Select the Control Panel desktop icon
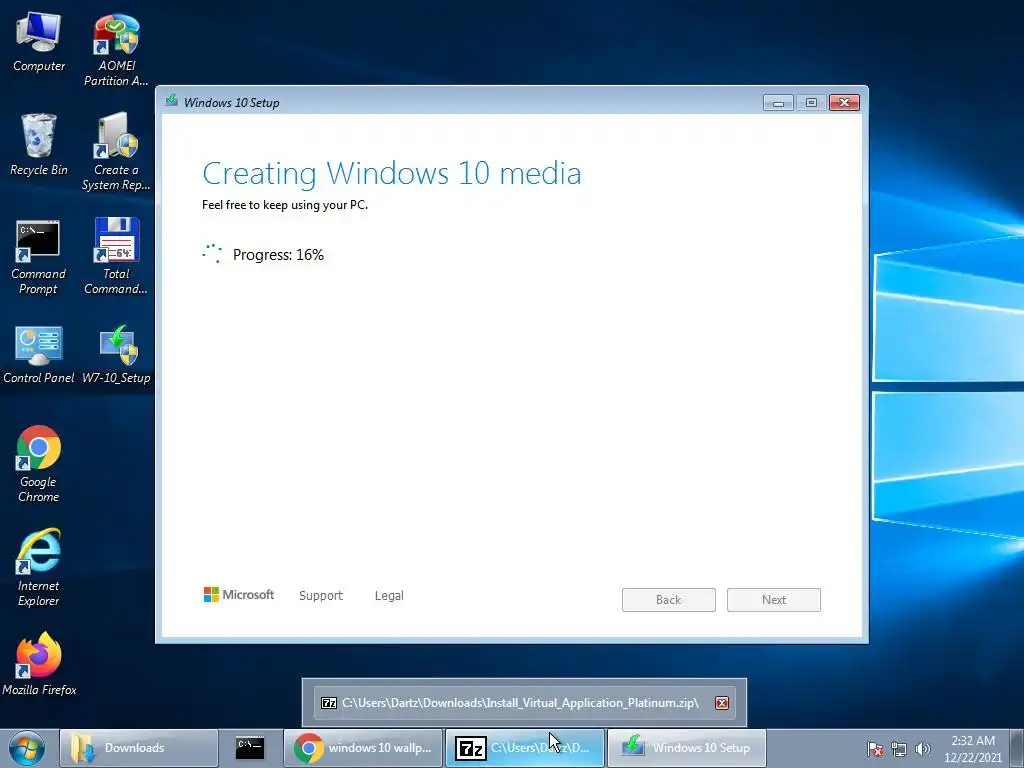1024x768 pixels. tap(39, 355)
